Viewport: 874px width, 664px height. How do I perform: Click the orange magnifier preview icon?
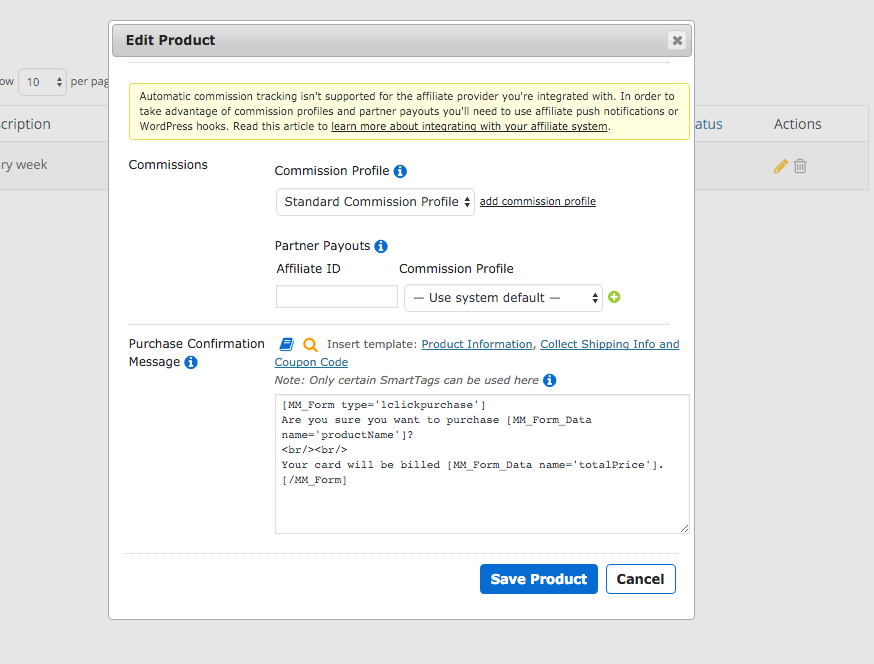click(310, 345)
